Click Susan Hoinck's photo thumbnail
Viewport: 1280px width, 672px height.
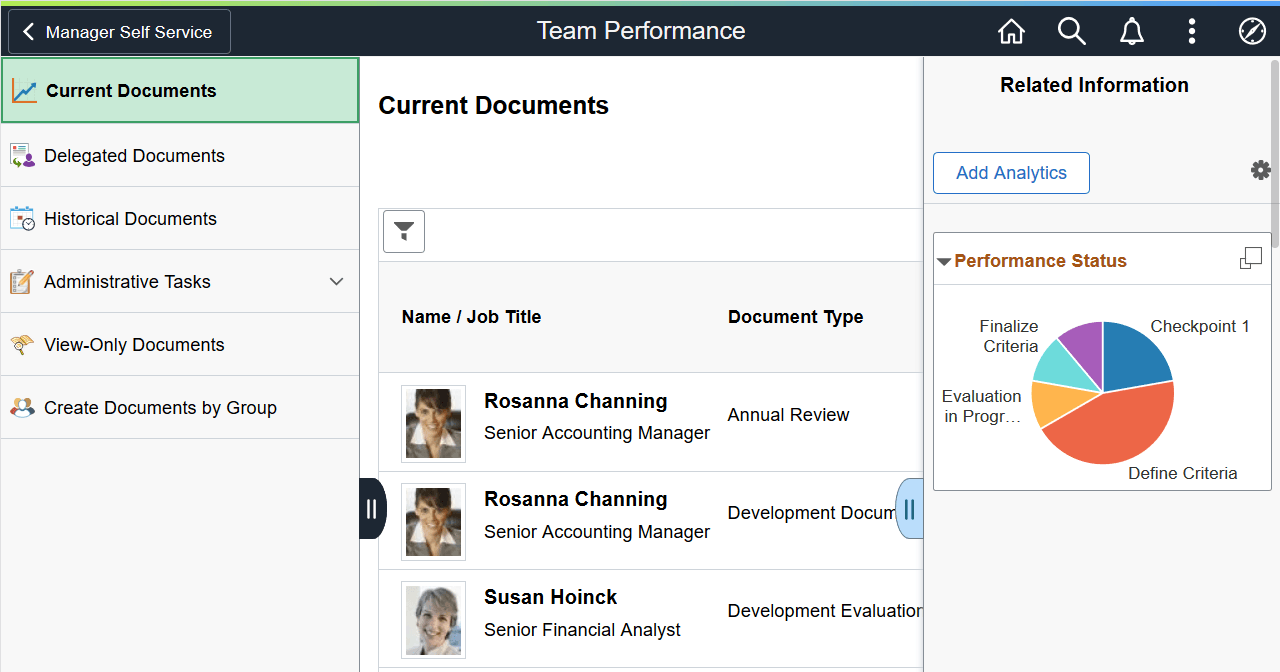(x=433, y=619)
